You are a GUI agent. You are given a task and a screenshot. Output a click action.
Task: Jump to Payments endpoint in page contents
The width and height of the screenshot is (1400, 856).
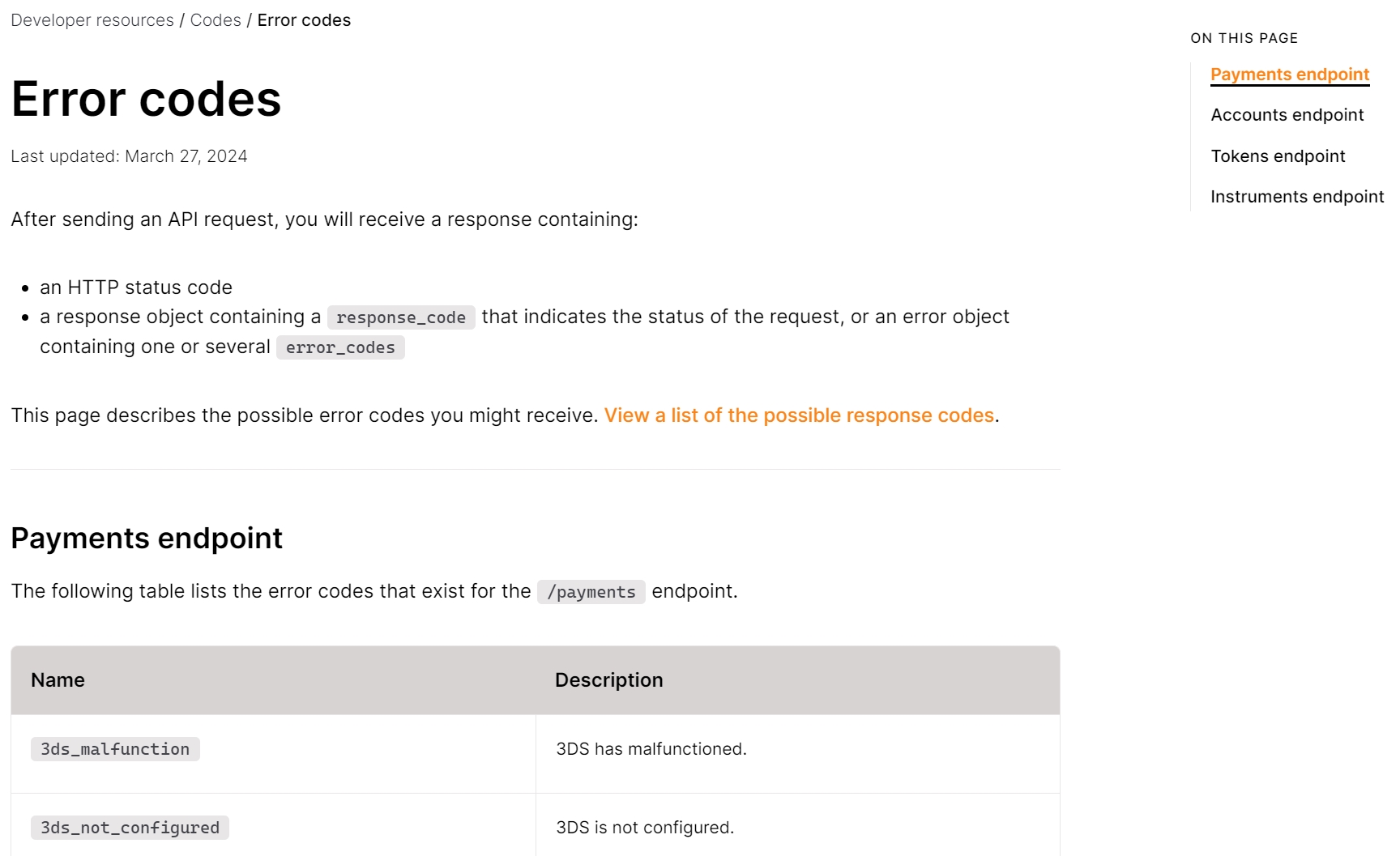(1289, 75)
